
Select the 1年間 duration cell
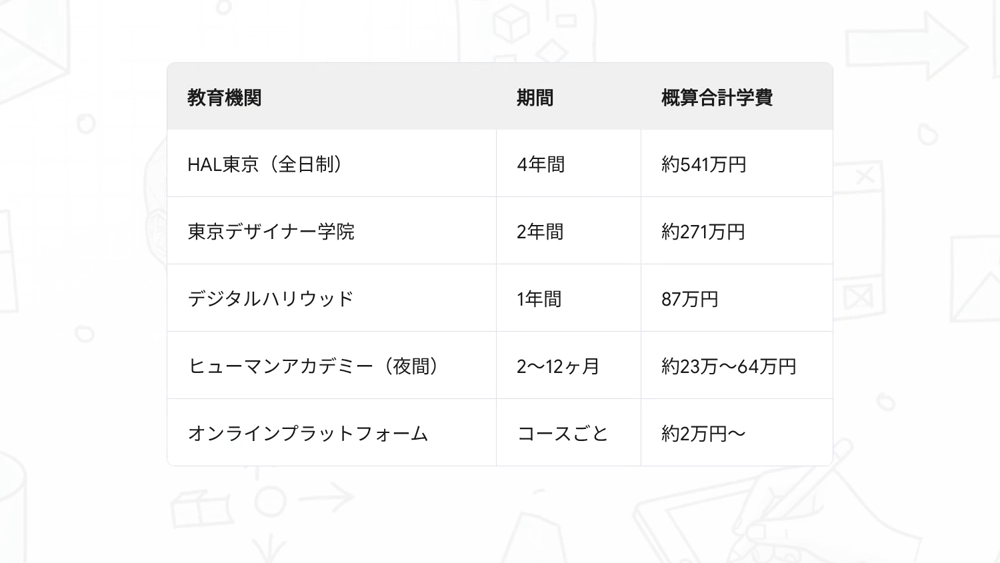(540, 299)
